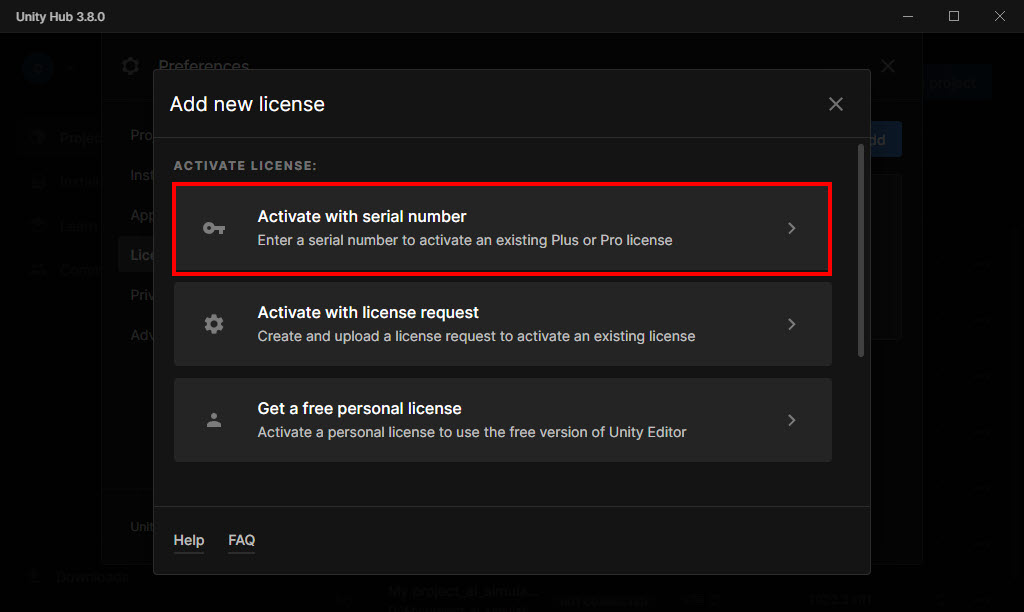Minimize the Unity Hub window
Viewport: 1024px width, 612px height.
(x=908, y=16)
